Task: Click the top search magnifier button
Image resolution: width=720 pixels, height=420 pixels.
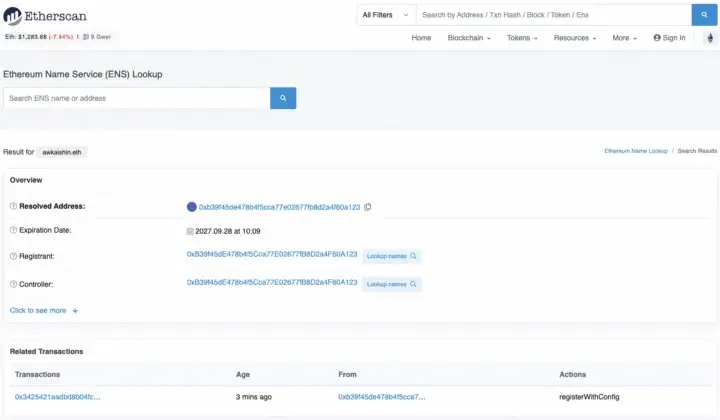Action: (x=705, y=15)
